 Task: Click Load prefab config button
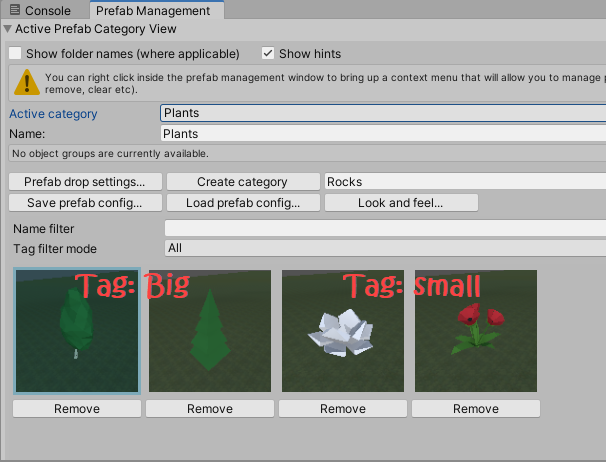pos(243,203)
